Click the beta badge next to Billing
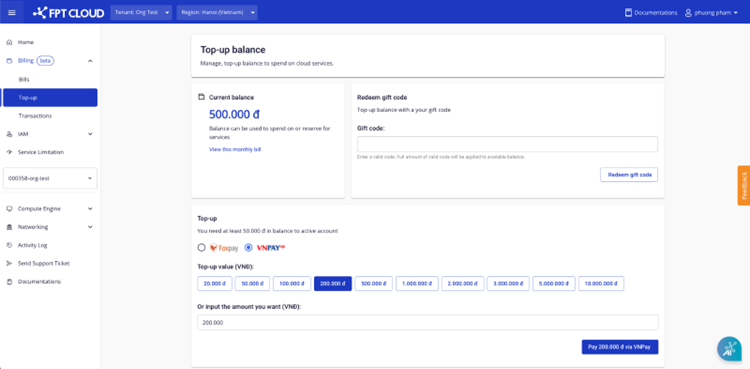The image size is (750, 369). pyautogui.click(x=45, y=61)
